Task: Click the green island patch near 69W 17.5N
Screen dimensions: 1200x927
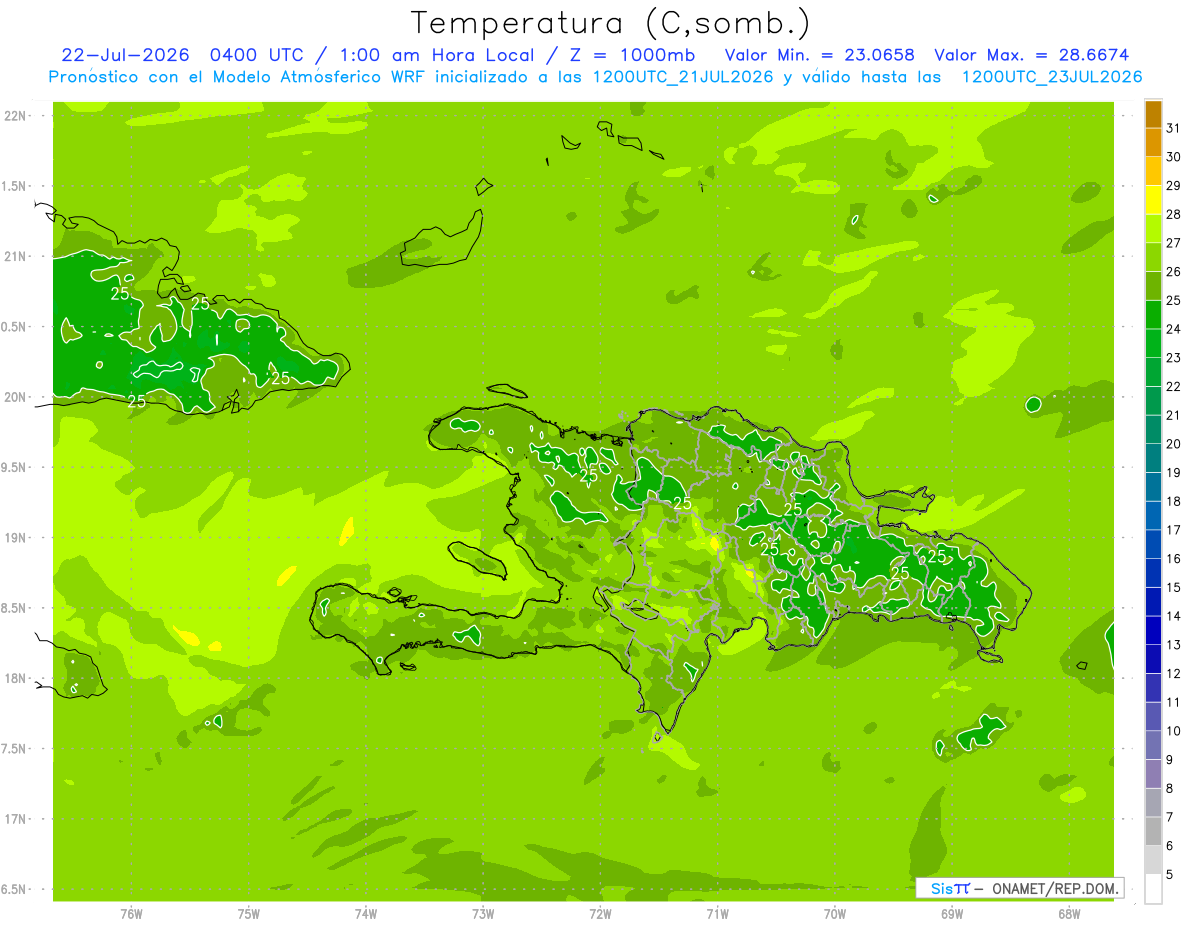Action: (x=981, y=734)
